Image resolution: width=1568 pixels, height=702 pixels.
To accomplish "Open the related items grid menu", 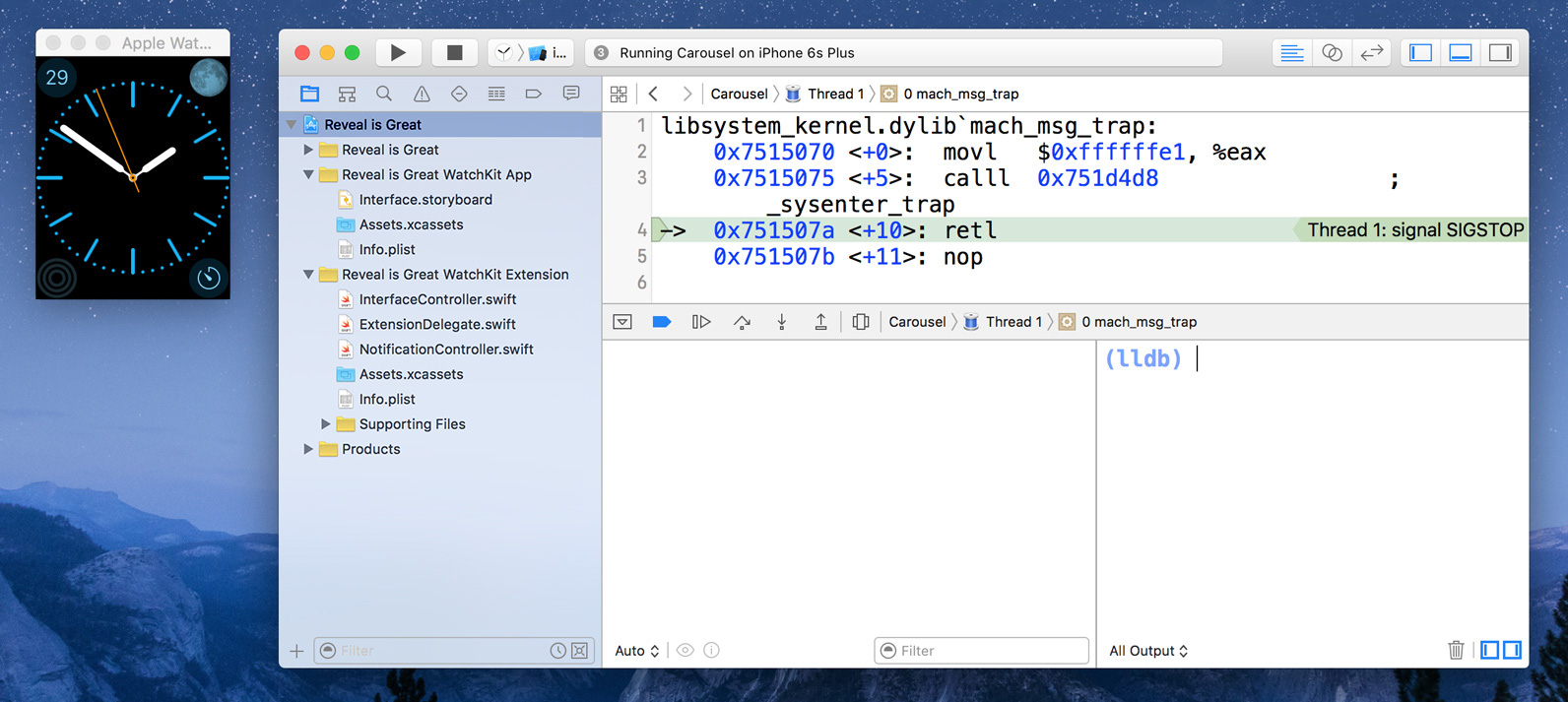I will coord(619,95).
